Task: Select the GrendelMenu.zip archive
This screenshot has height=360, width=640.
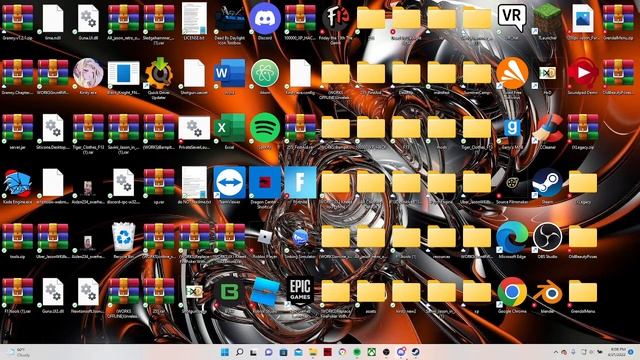Action: click(x=618, y=18)
